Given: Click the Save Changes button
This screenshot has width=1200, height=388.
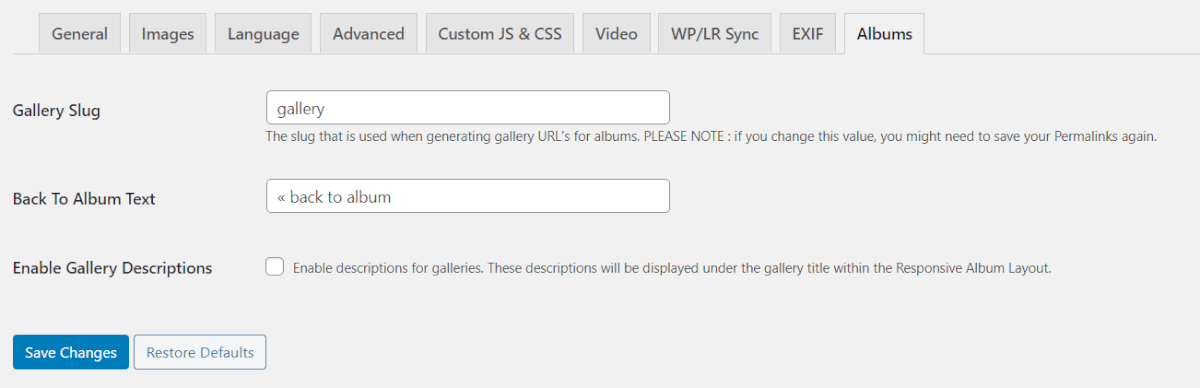Looking at the screenshot, I should (x=71, y=352).
